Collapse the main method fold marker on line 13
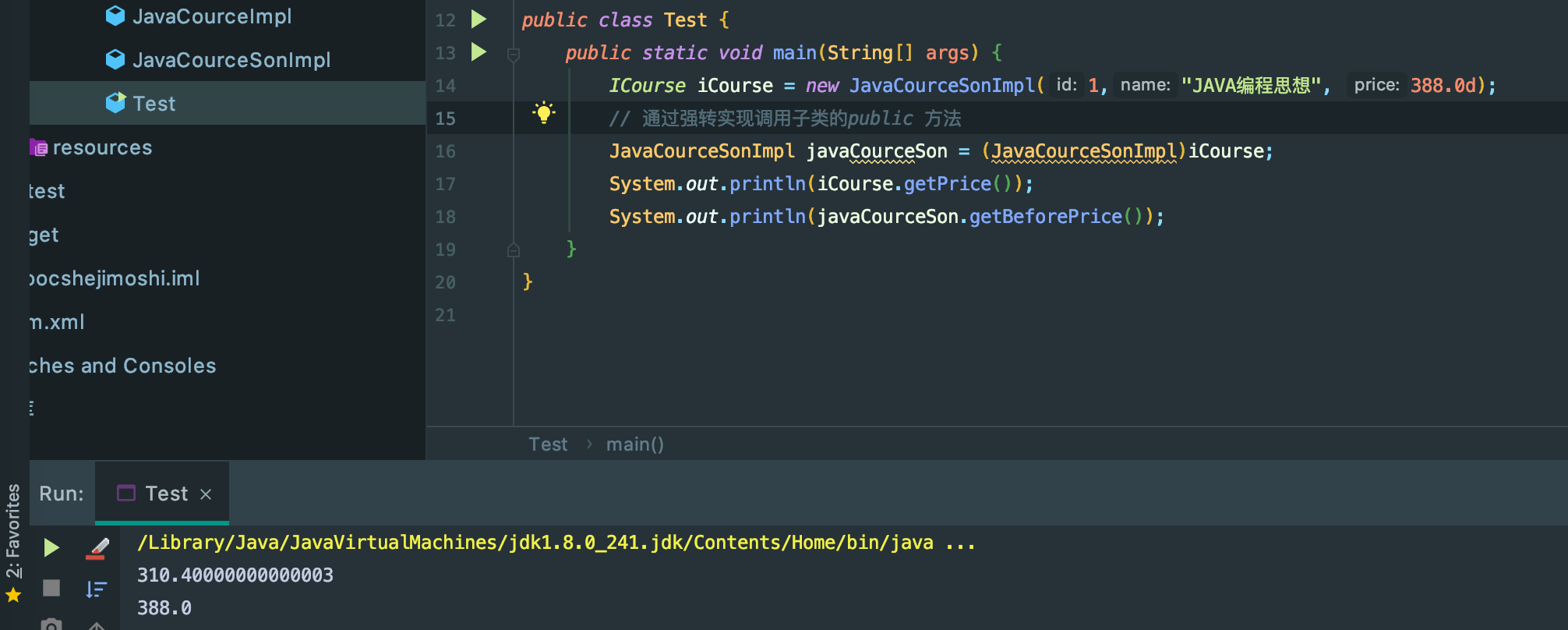The height and width of the screenshot is (630, 1568). pos(514,54)
